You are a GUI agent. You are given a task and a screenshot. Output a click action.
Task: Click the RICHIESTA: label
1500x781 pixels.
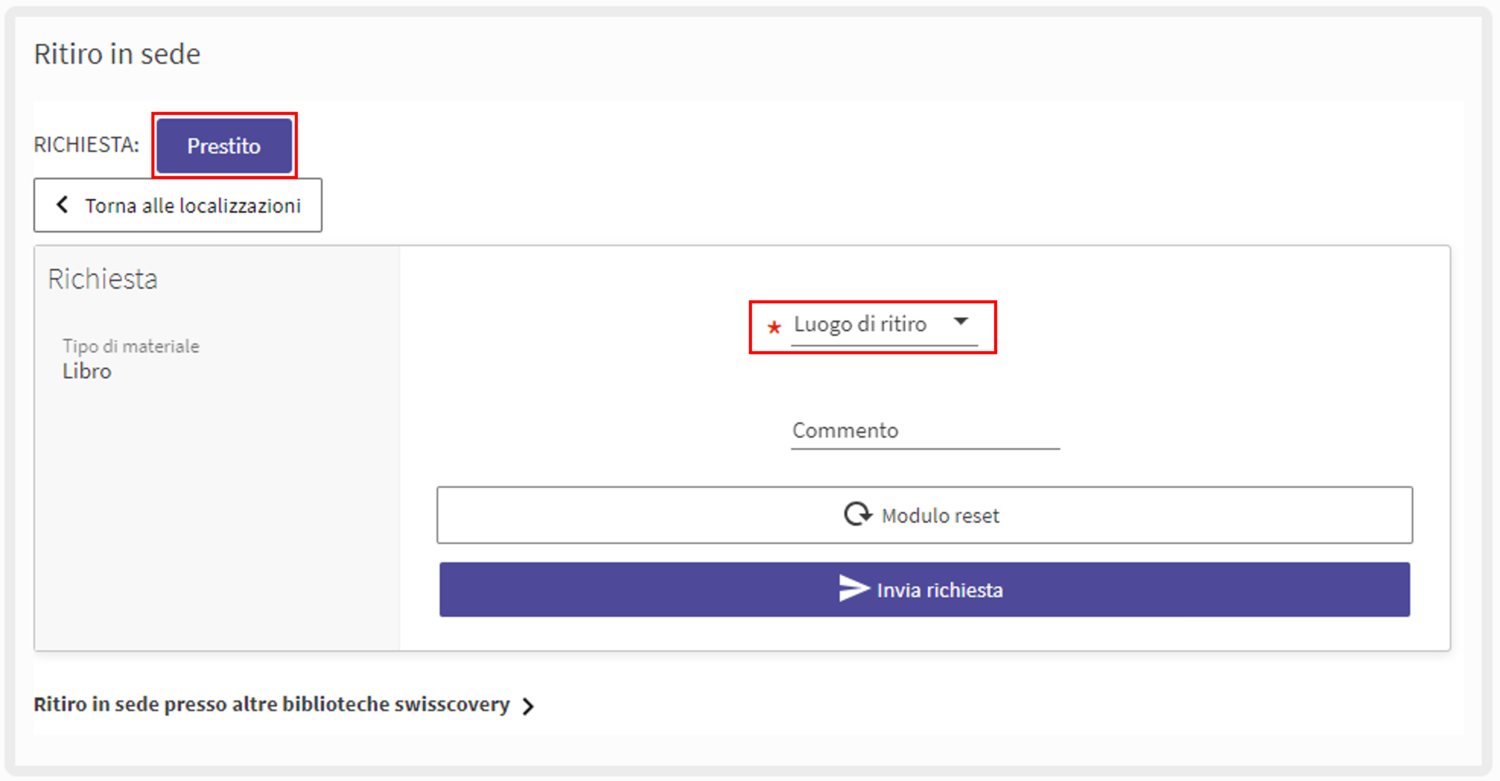86,145
